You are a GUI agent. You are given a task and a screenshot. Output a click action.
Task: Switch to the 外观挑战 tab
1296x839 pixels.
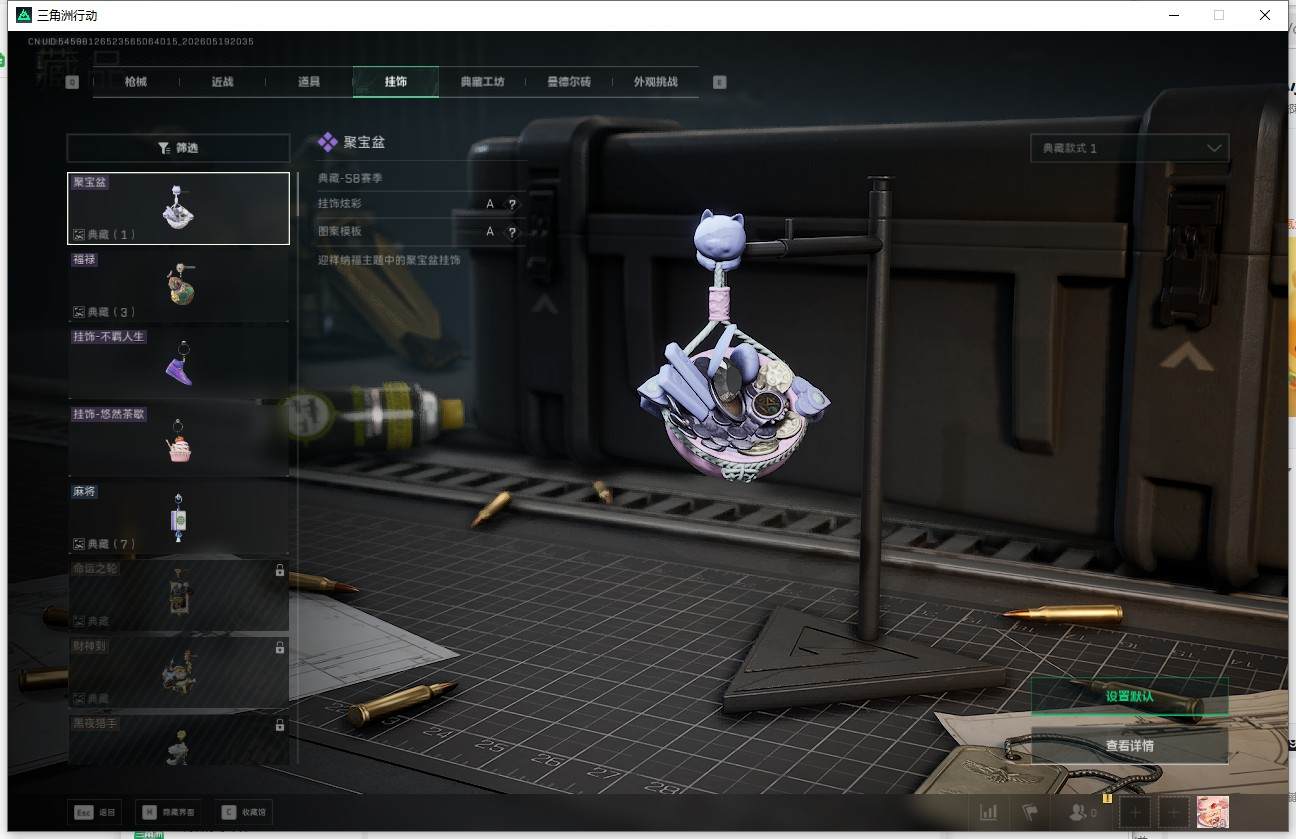click(656, 82)
